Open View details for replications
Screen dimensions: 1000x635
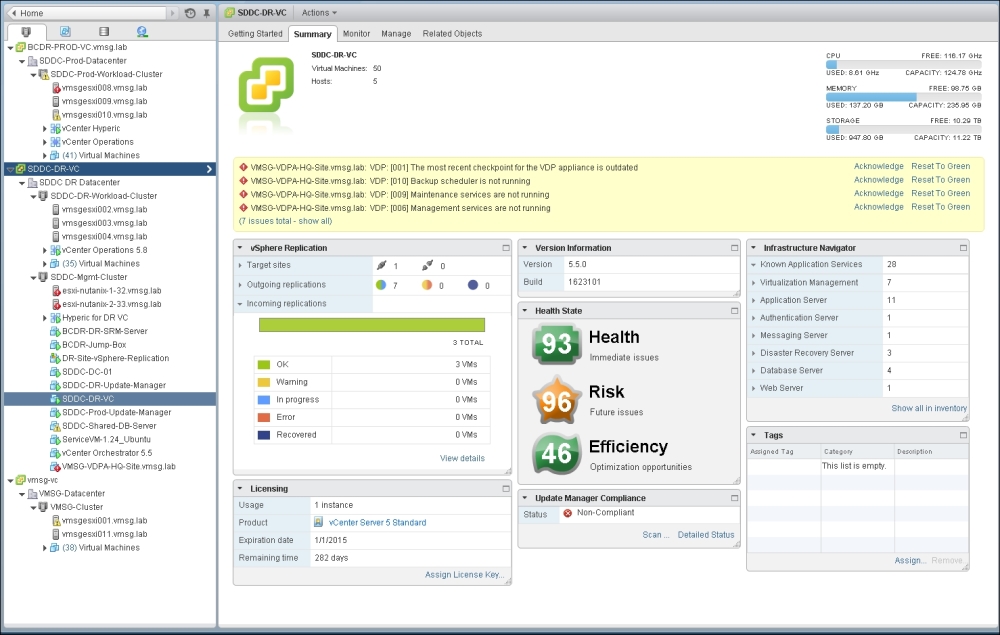pos(462,458)
